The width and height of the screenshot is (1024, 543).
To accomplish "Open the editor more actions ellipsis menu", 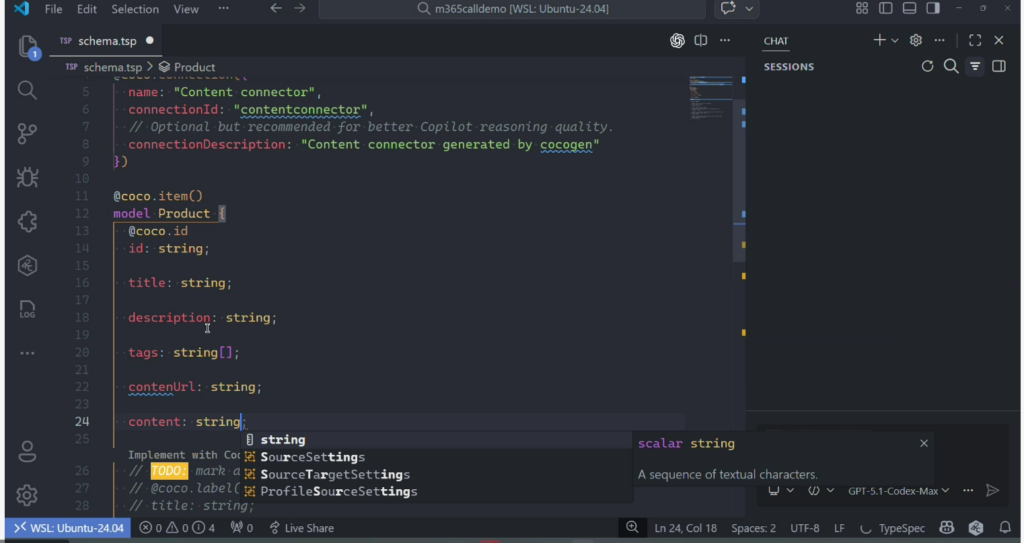I will click(726, 41).
